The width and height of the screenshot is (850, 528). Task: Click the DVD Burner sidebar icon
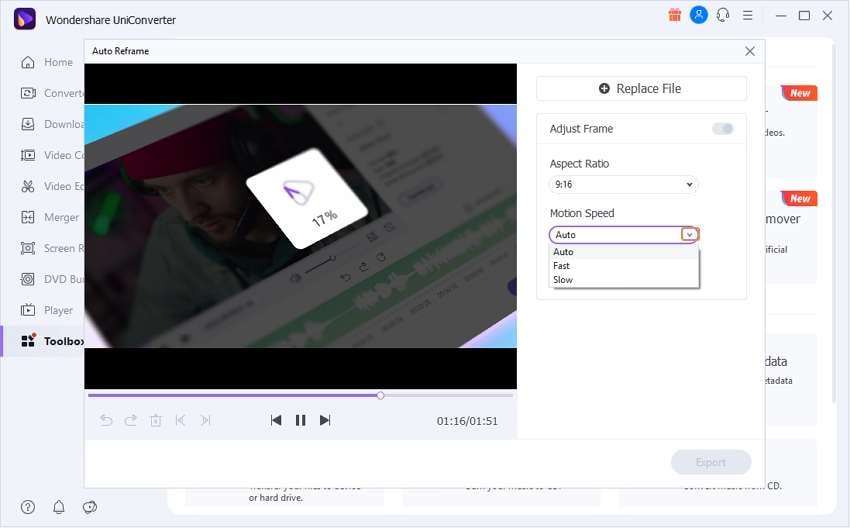(x=28, y=279)
